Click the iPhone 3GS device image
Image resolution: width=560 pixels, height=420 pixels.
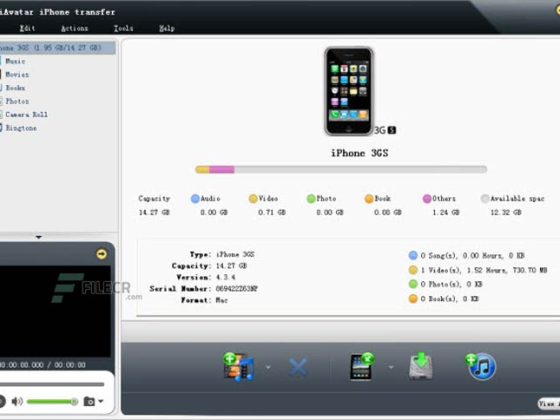coord(349,91)
